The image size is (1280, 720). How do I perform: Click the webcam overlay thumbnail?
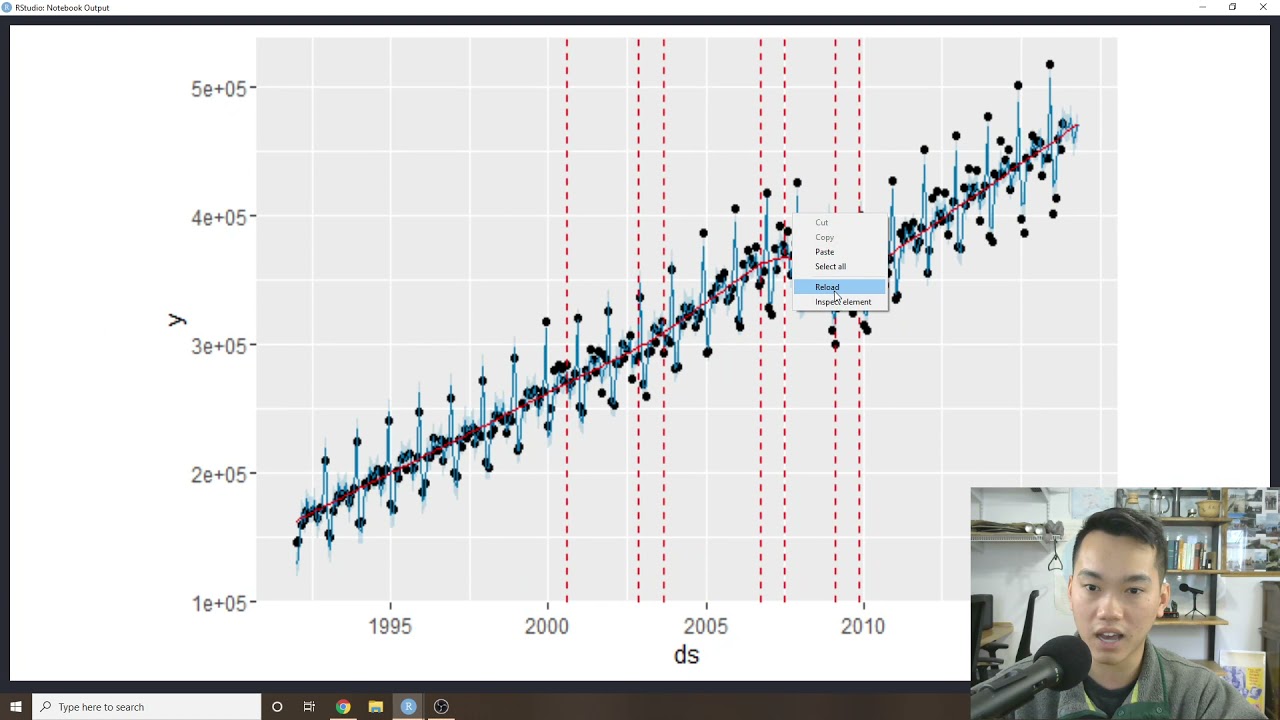point(1120,595)
